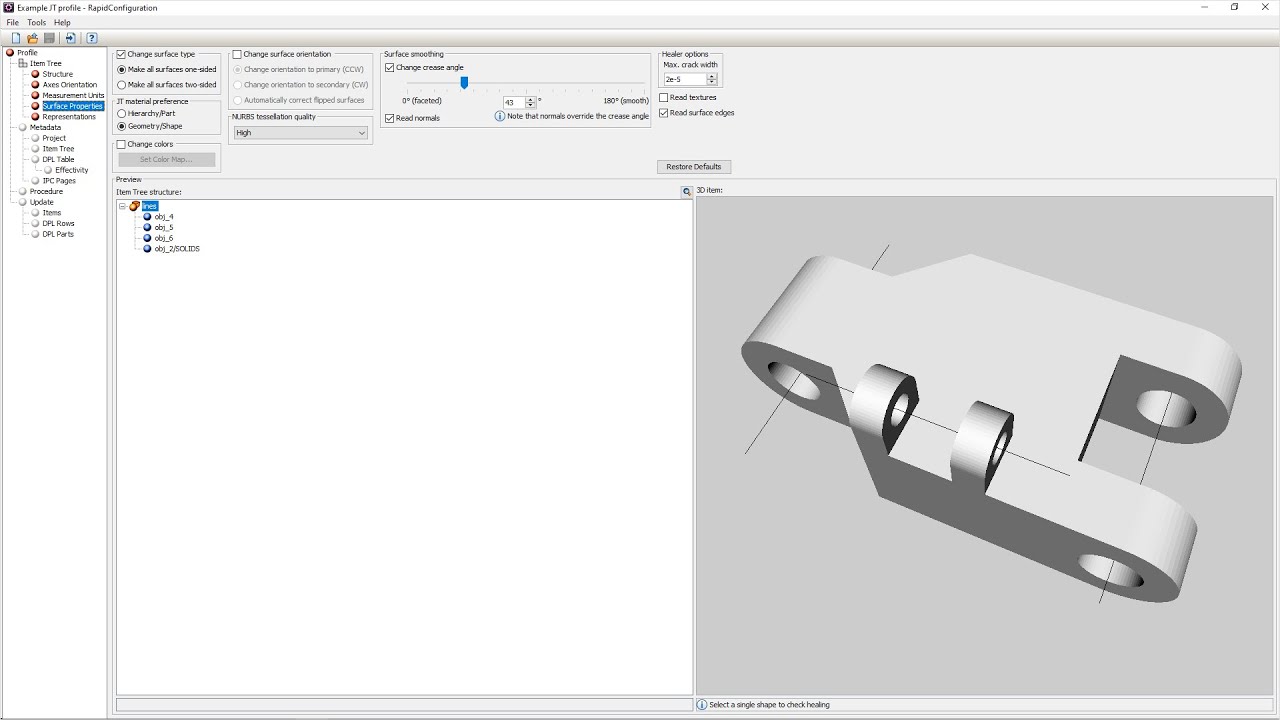This screenshot has width=1280, height=720.
Task: Click the lines assembly icon in preview tree
Action: coord(135,206)
